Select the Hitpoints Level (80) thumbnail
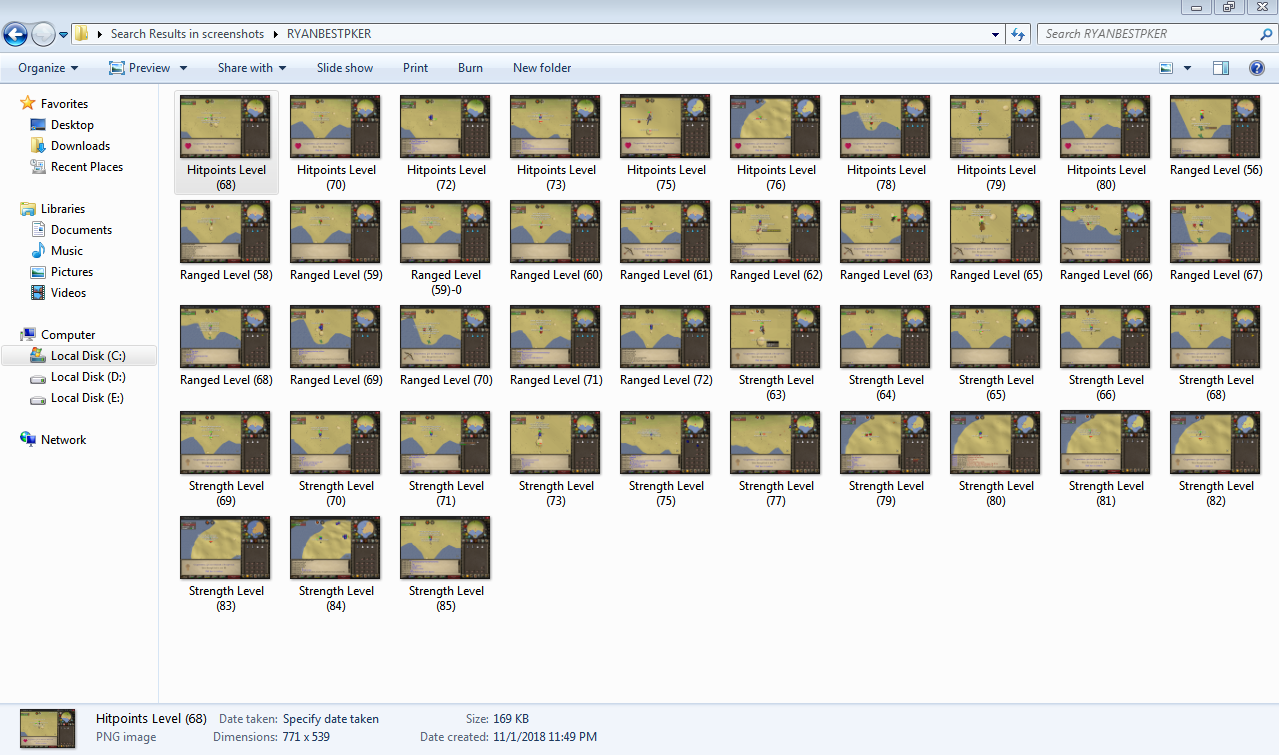The image size is (1279, 755). point(1106,127)
